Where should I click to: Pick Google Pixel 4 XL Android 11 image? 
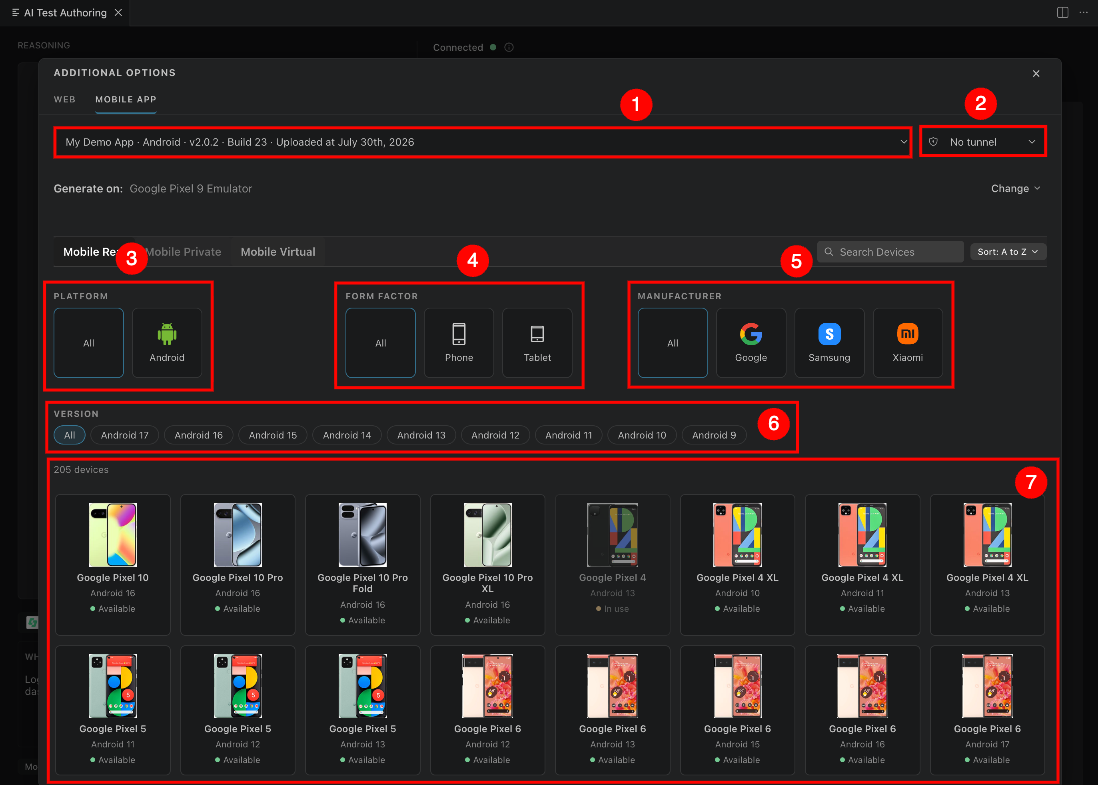[x=863, y=535]
